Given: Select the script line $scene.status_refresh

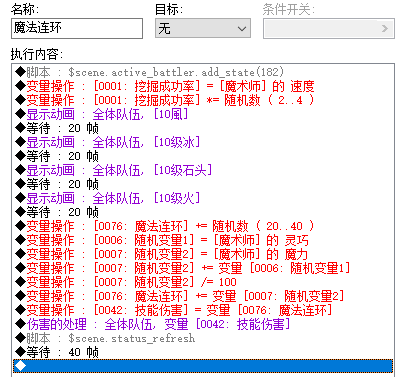Looking at the screenshot, I should pyautogui.click(x=203, y=338).
